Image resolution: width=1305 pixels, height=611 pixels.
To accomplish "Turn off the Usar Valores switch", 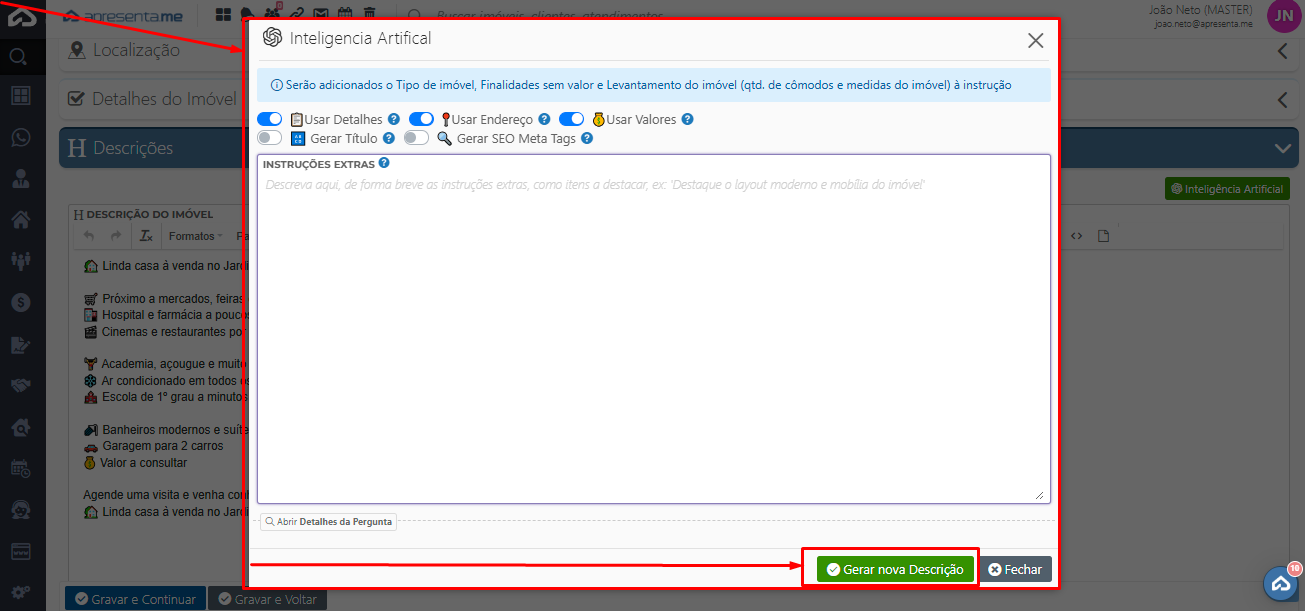I will click(x=571, y=119).
